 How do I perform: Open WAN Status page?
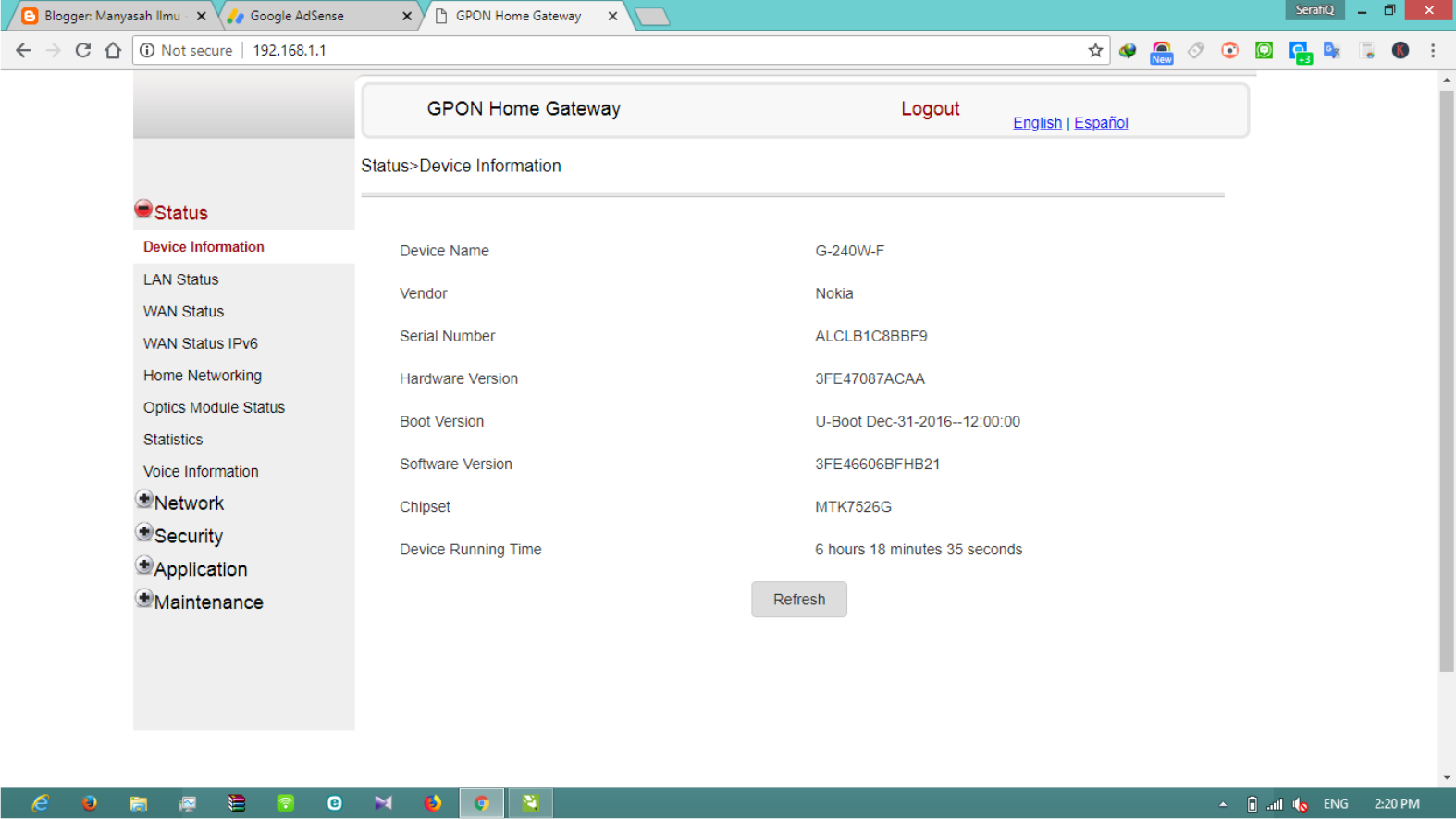point(183,312)
